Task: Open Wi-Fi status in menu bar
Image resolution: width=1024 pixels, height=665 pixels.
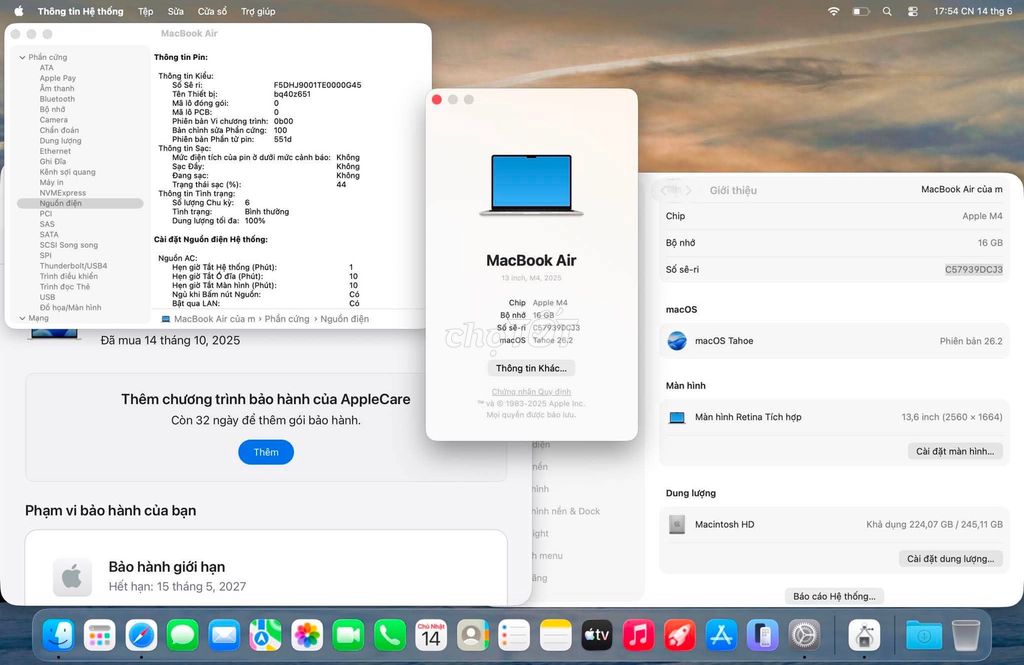Action: 833,11
